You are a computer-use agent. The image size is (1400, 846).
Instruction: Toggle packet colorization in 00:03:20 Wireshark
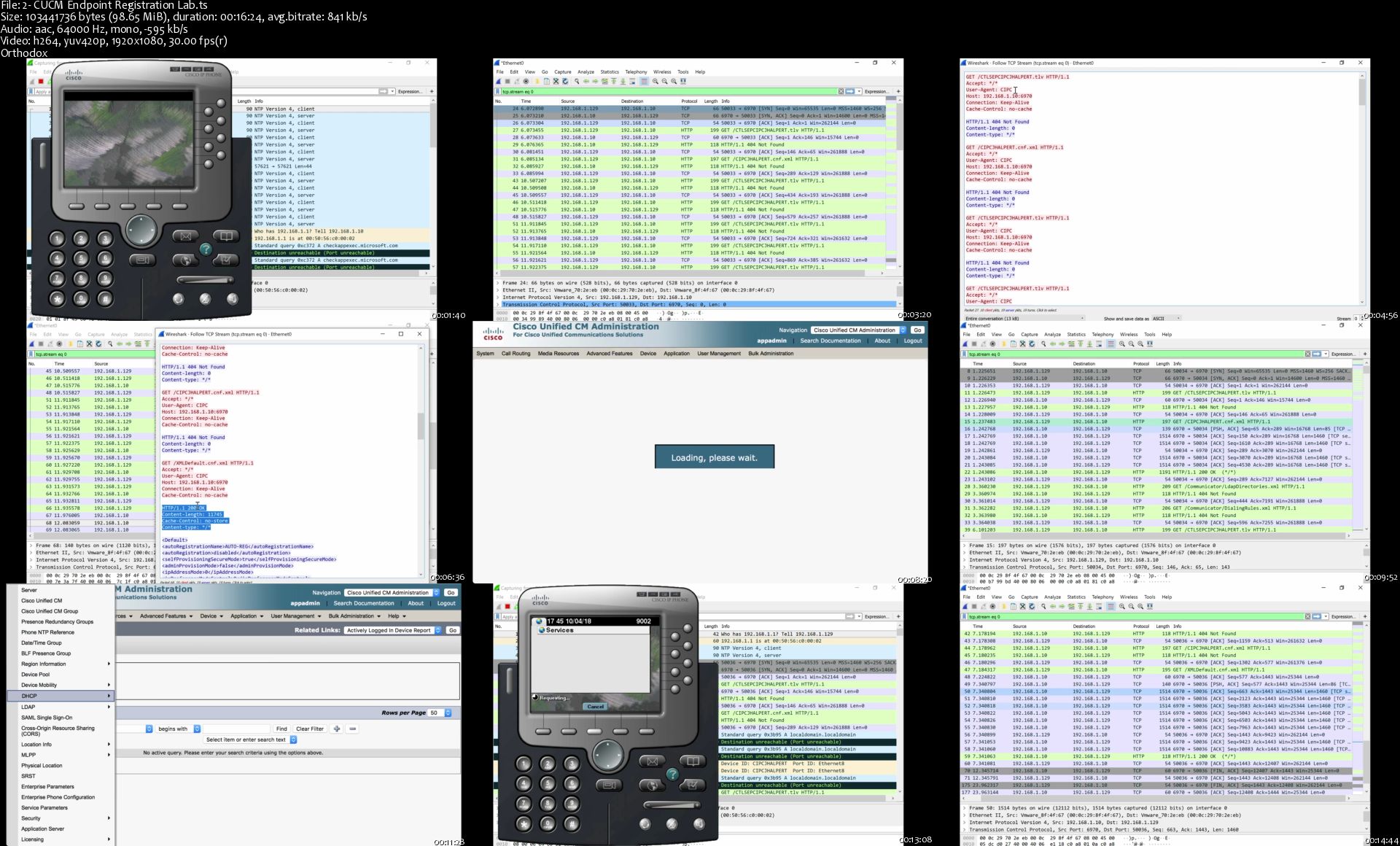(x=645, y=81)
